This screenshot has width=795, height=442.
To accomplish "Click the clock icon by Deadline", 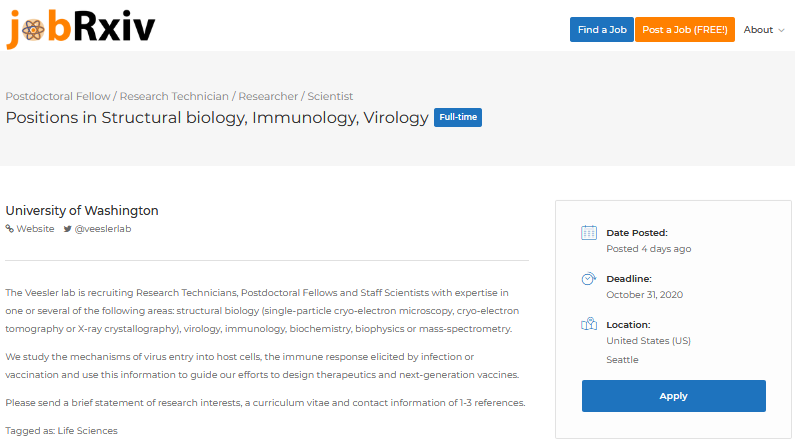I will click(x=589, y=279).
